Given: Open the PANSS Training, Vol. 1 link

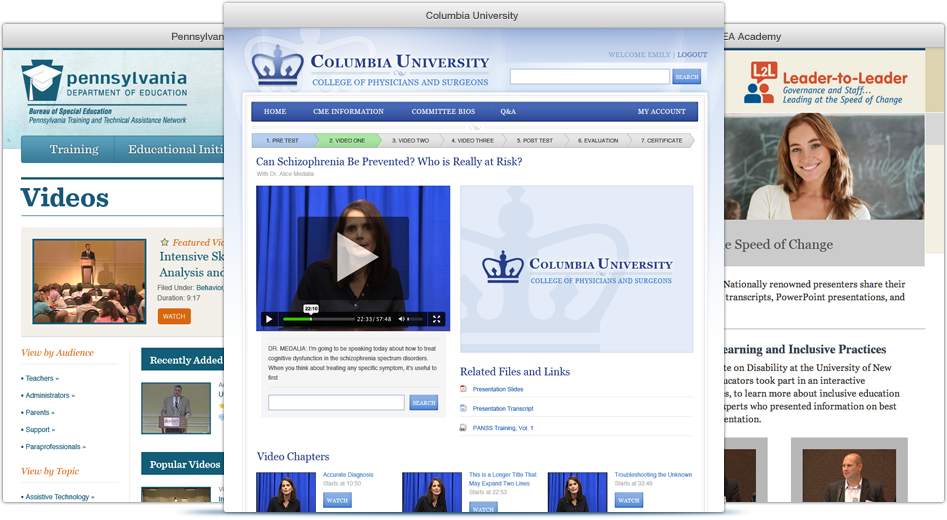Looking at the screenshot, I should pyautogui.click(x=503, y=428).
